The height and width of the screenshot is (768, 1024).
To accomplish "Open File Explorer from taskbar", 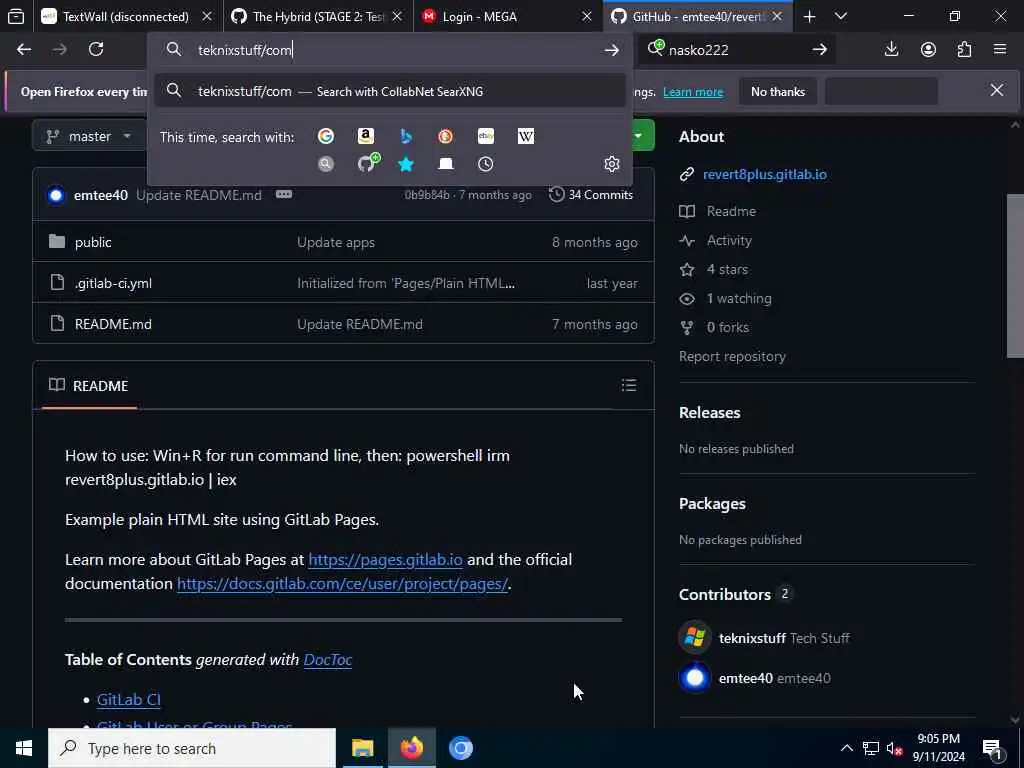I will point(362,748).
